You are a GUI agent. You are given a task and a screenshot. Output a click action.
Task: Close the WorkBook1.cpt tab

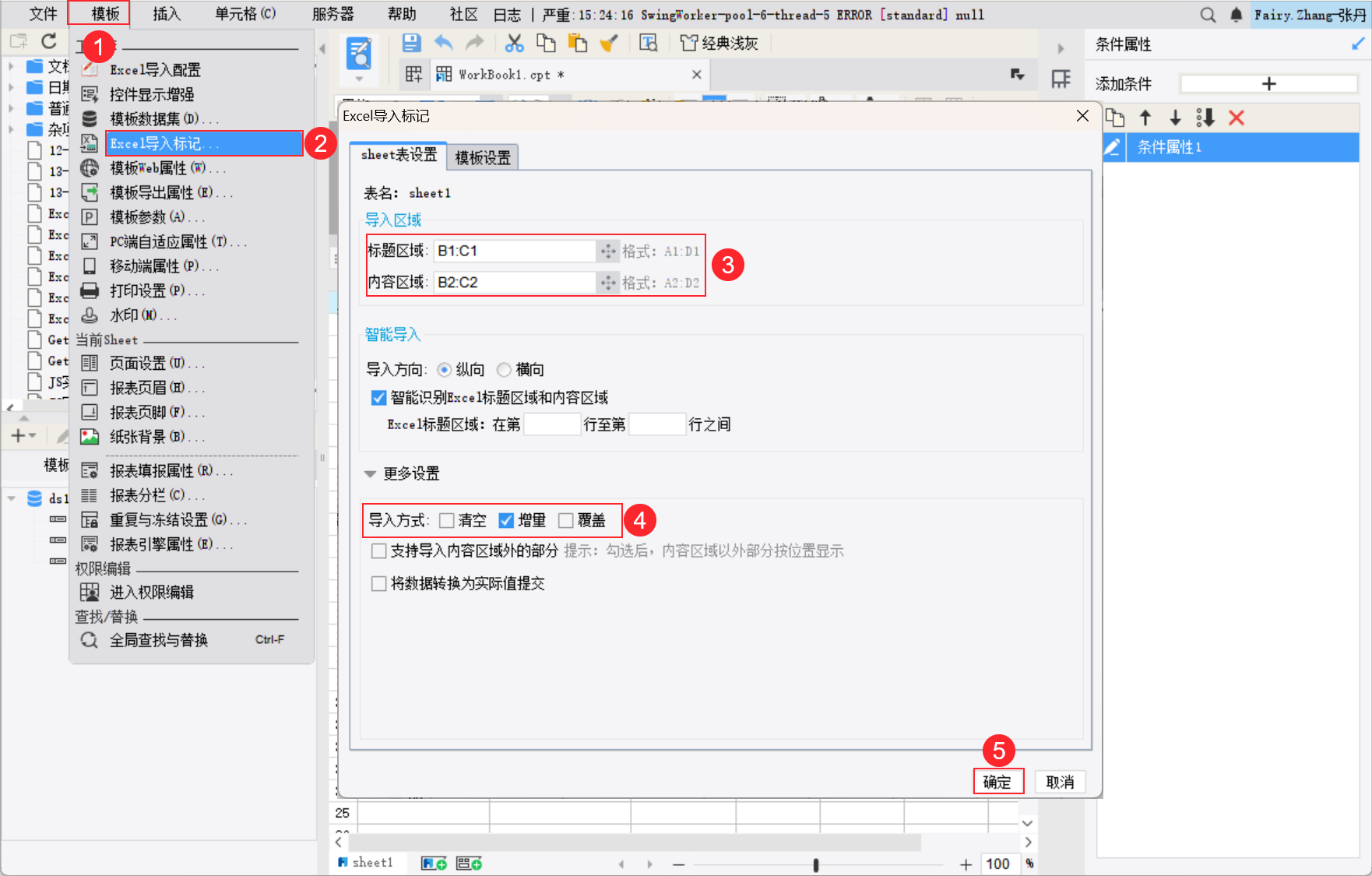click(697, 75)
